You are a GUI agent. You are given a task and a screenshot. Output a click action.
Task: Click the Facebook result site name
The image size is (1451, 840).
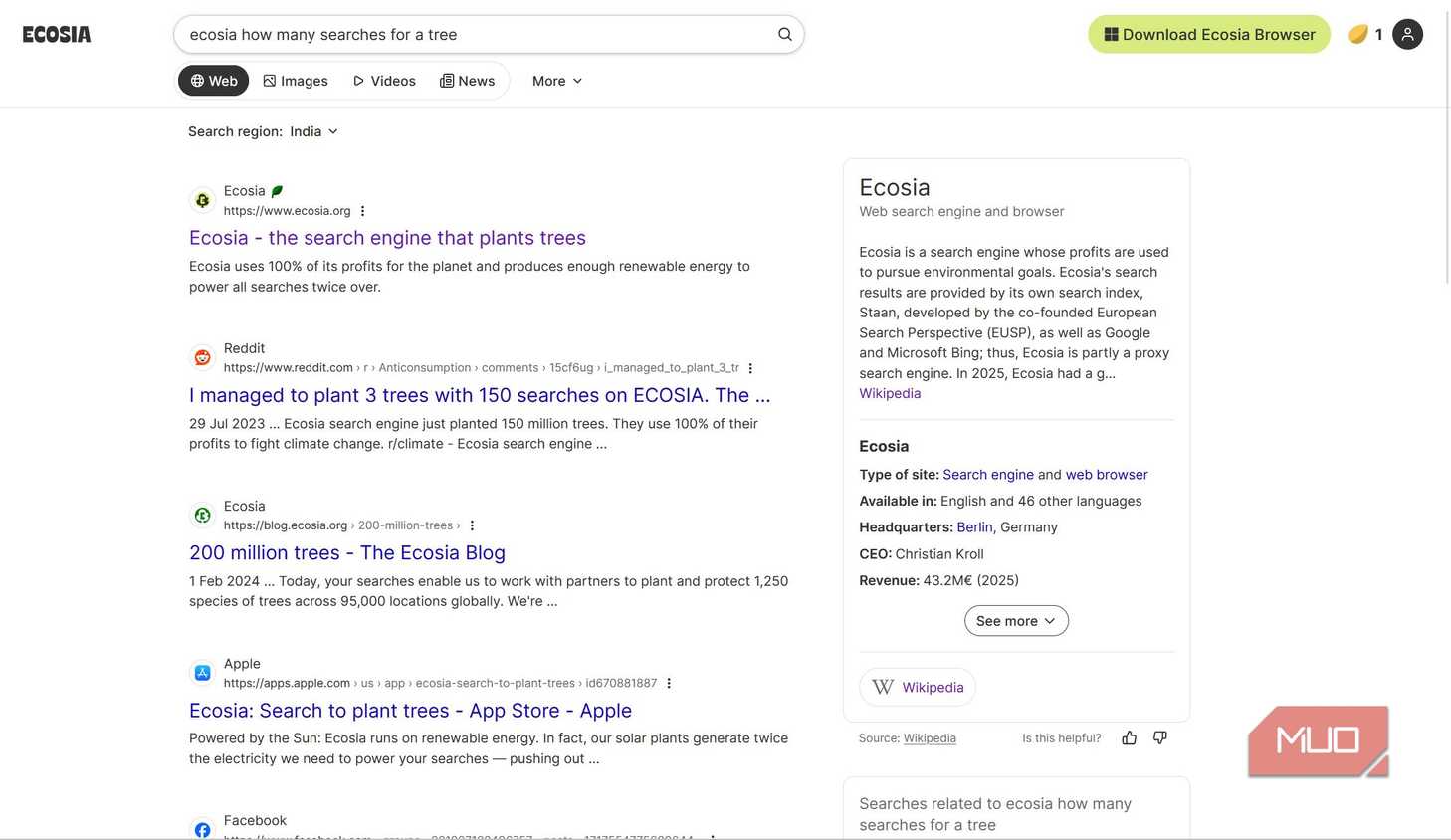(x=255, y=820)
